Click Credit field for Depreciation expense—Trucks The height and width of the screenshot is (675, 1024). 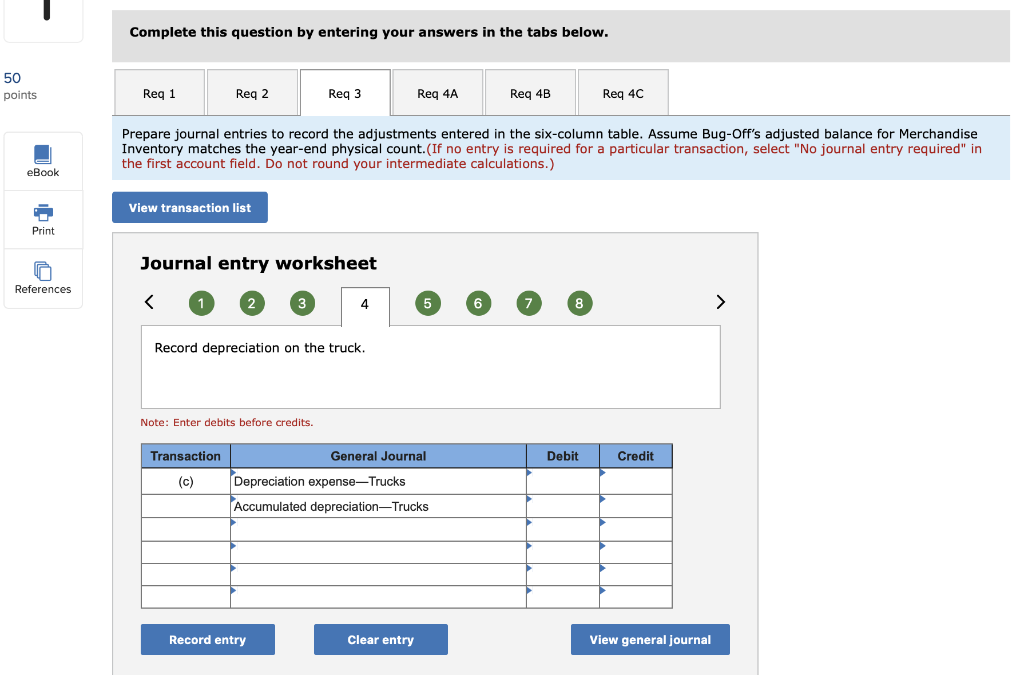click(636, 482)
